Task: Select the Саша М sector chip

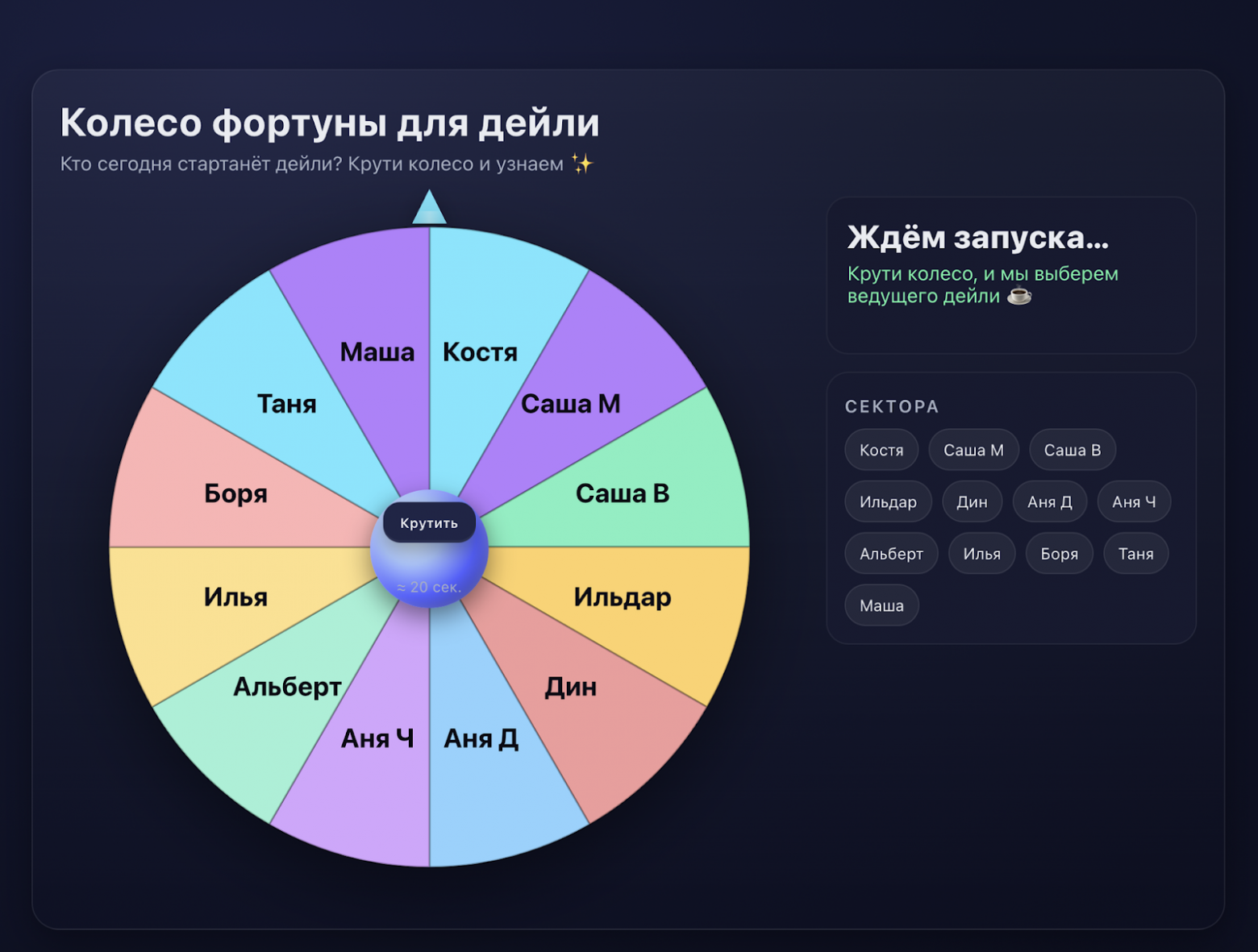Action: [973, 450]
